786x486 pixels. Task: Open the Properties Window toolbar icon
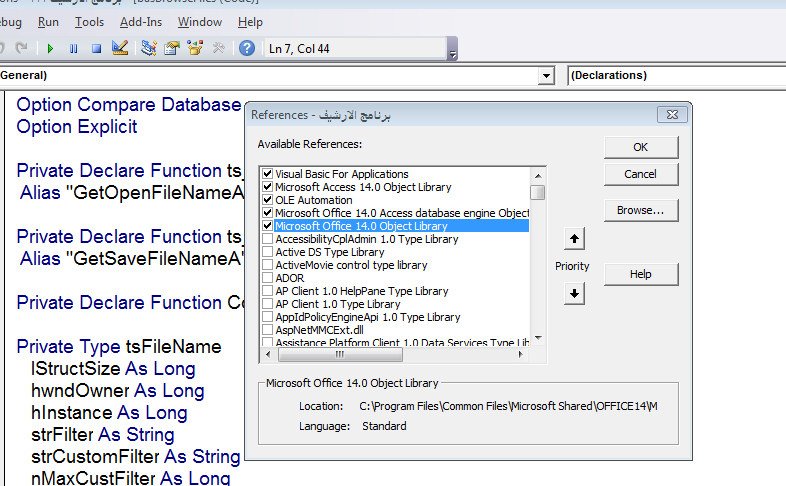172,48
